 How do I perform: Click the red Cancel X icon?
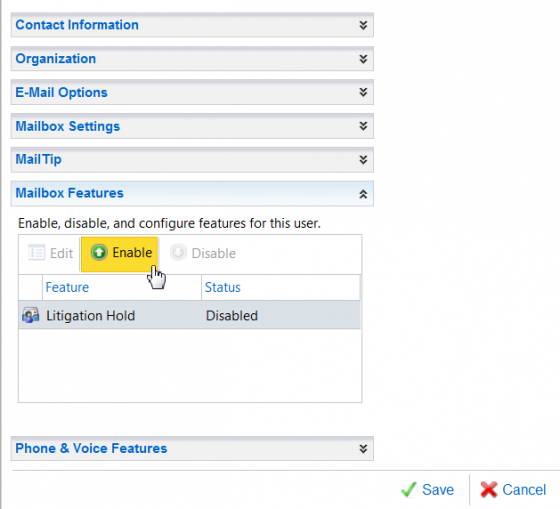point(489,489)
